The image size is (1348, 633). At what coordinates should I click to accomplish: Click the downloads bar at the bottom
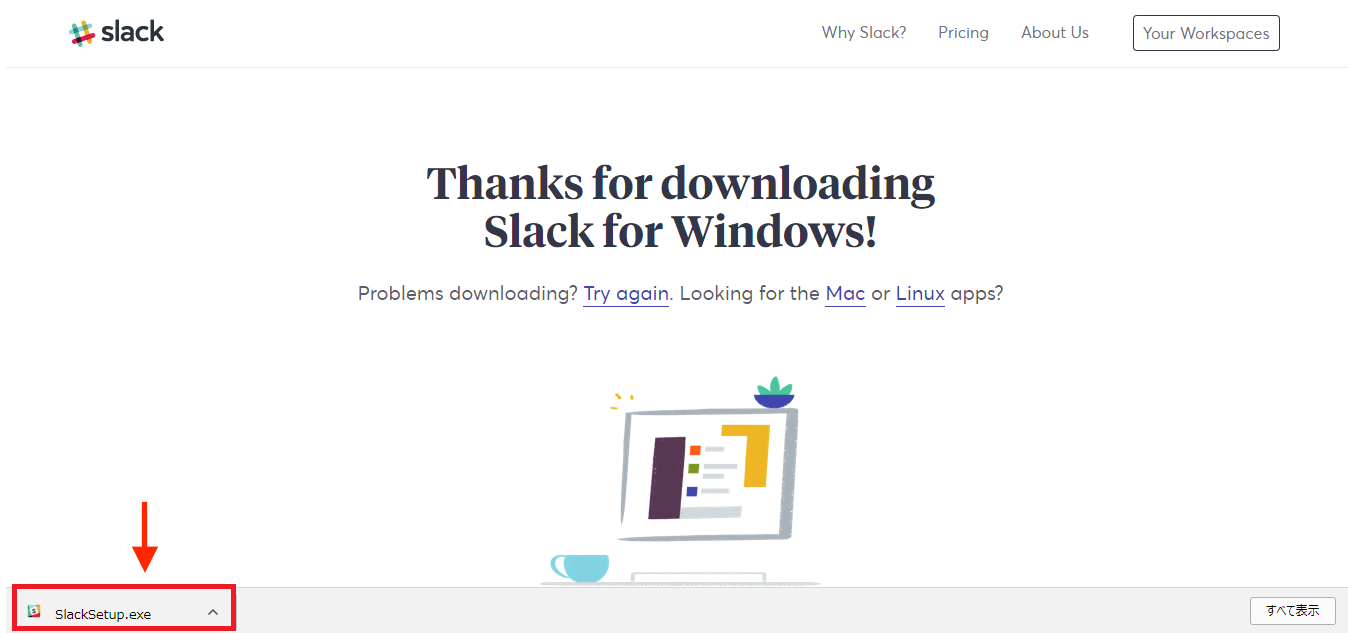(x=700, y=610)
